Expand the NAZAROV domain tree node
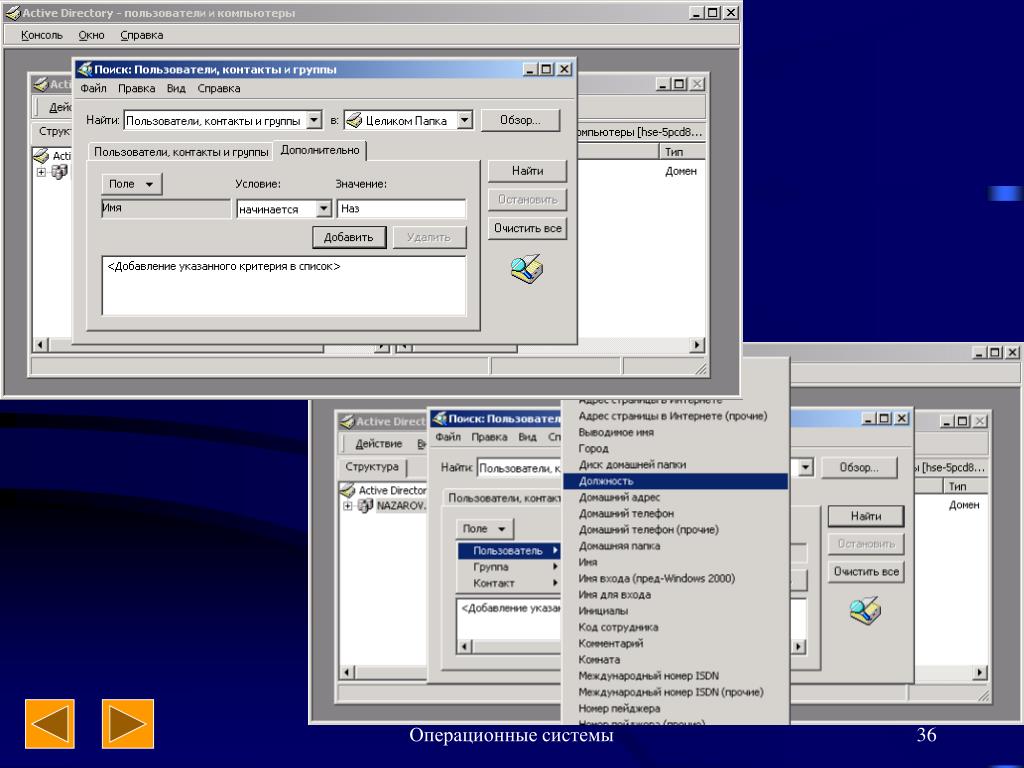The image size is (1024, 768). coord(347,505)
